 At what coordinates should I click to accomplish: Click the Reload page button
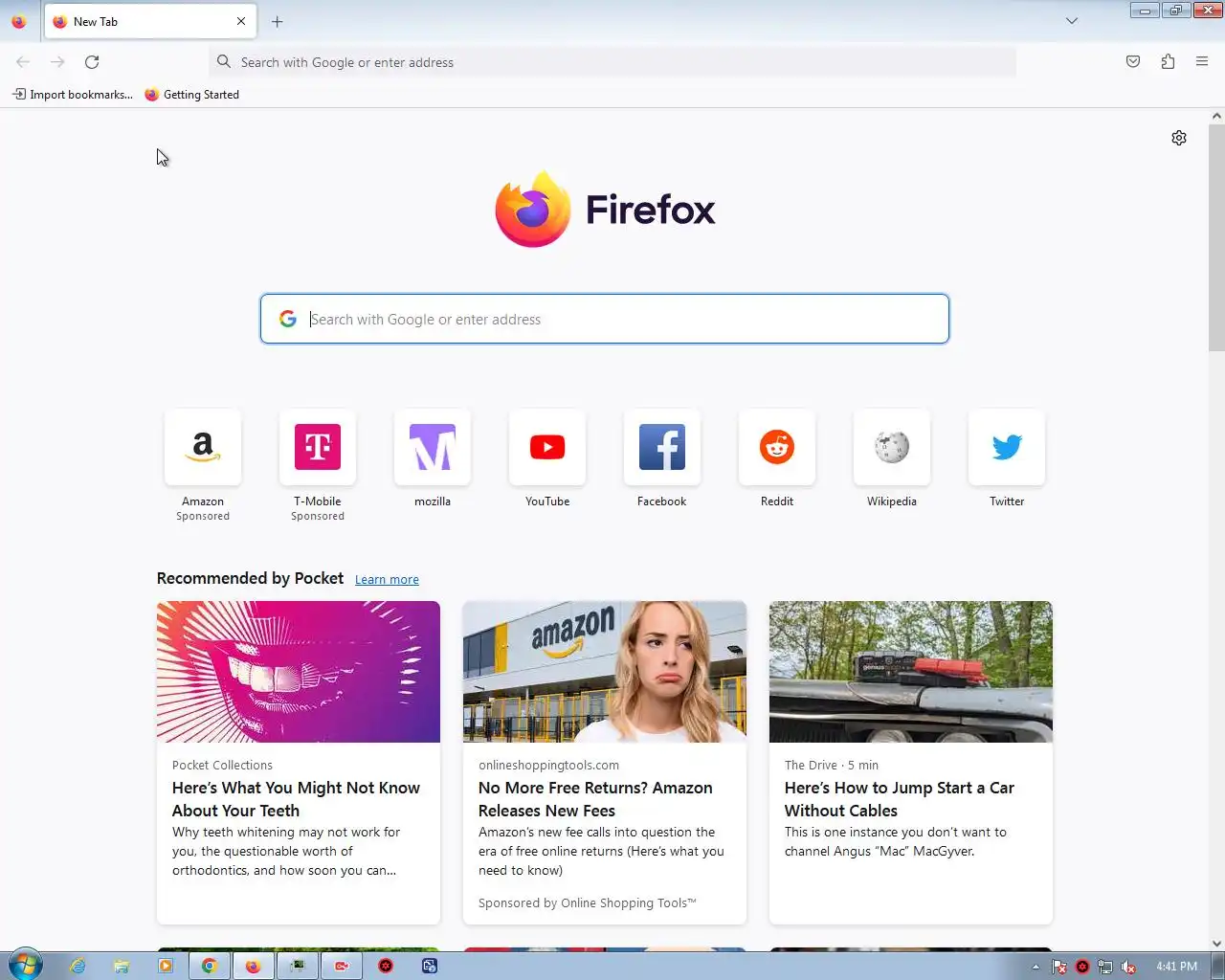92,62
